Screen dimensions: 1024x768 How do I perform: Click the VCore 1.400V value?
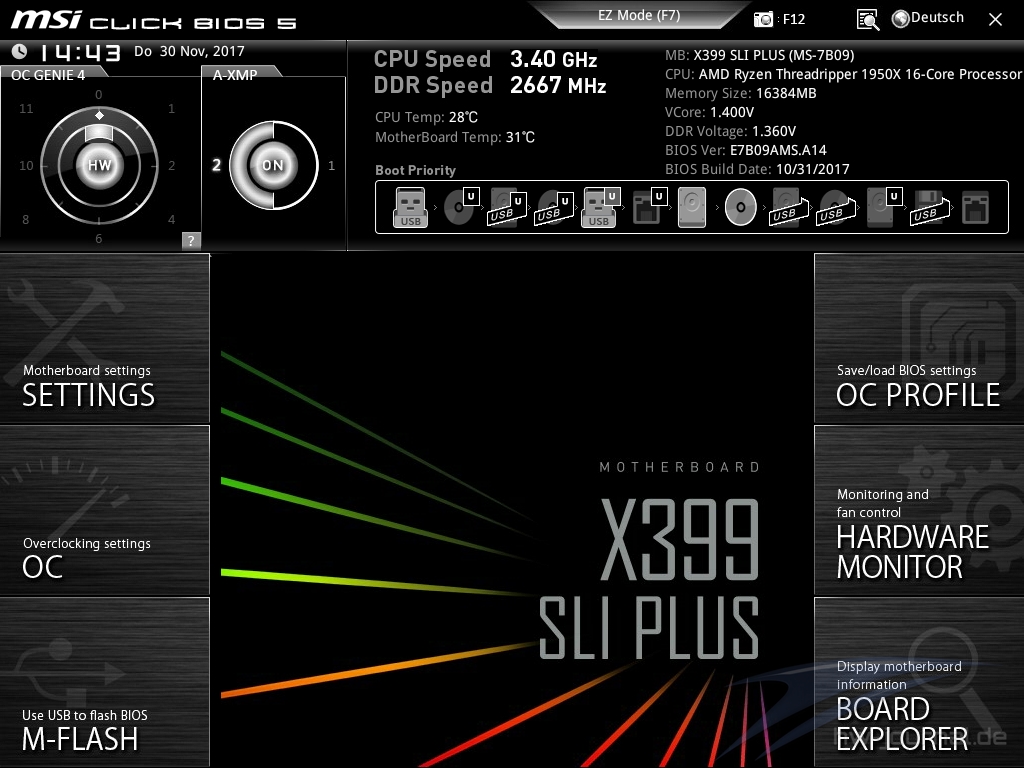(x=732, y=112)
